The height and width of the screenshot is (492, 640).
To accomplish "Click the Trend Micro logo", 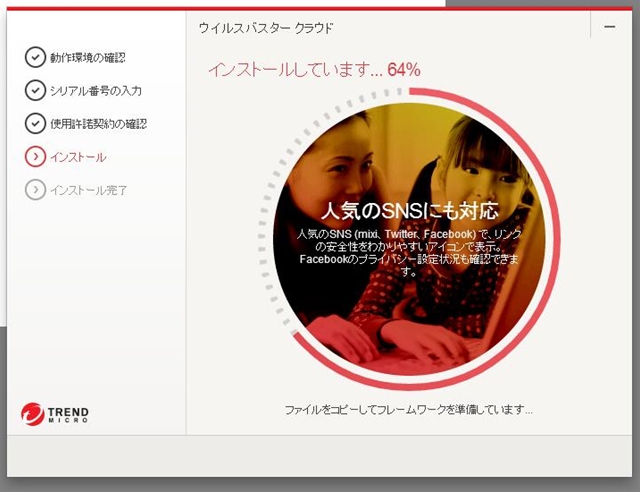I will click(55, 414).
